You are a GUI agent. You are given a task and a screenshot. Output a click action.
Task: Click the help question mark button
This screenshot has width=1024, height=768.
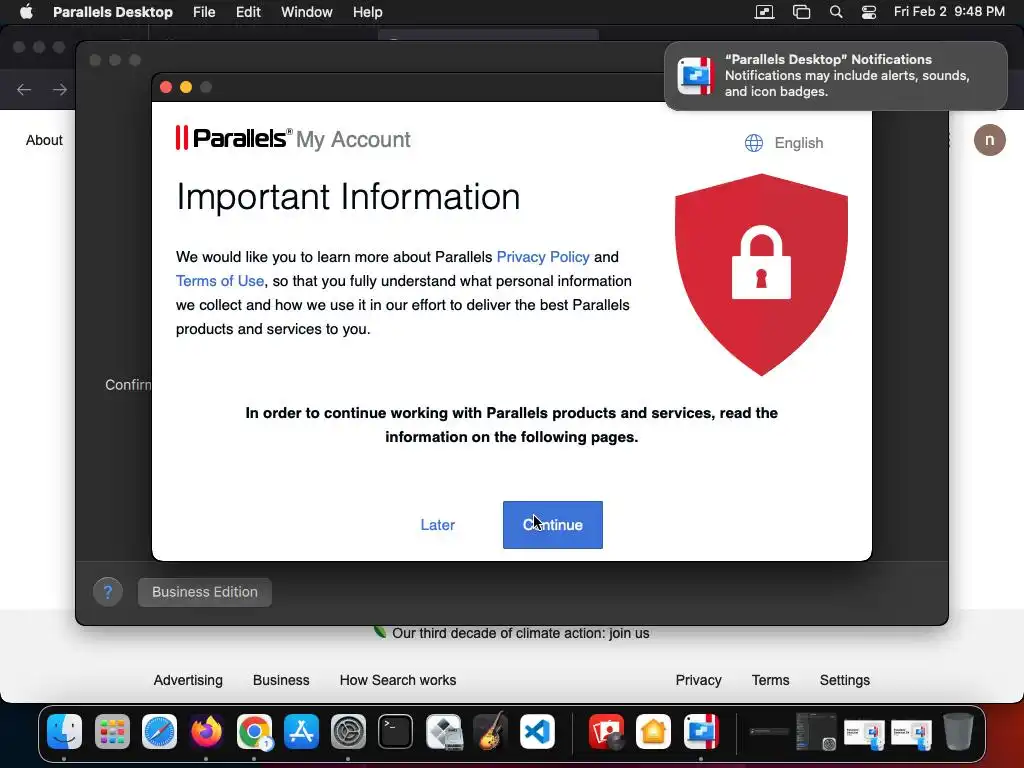pyautogui.click(x=108, y=592)
